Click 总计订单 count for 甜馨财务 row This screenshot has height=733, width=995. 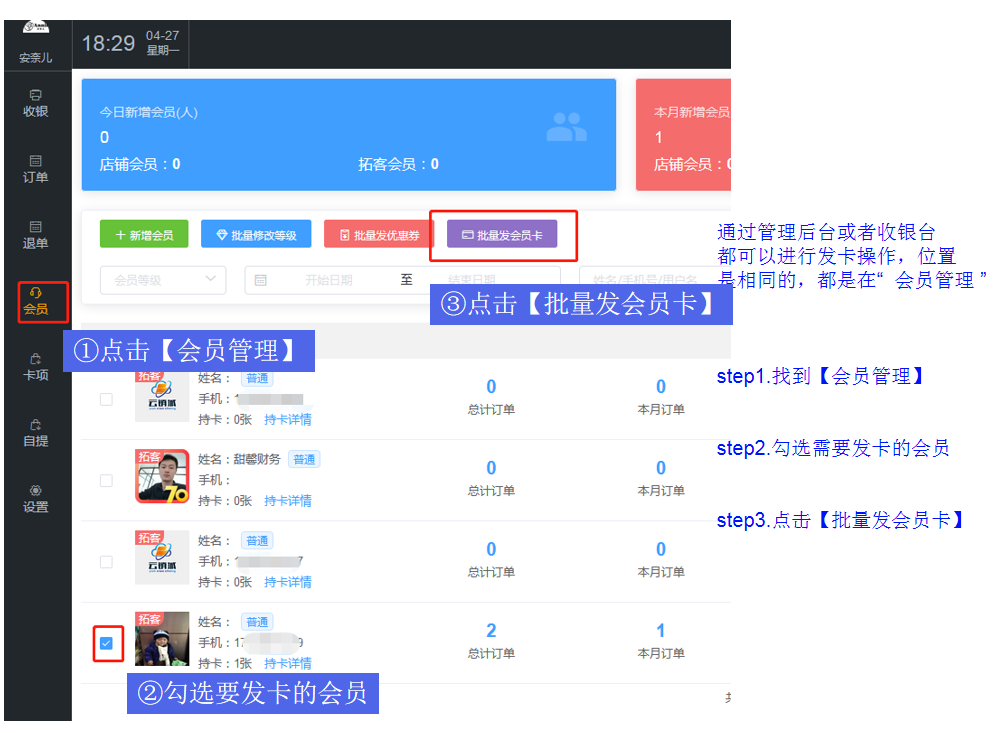click(491, 468)
